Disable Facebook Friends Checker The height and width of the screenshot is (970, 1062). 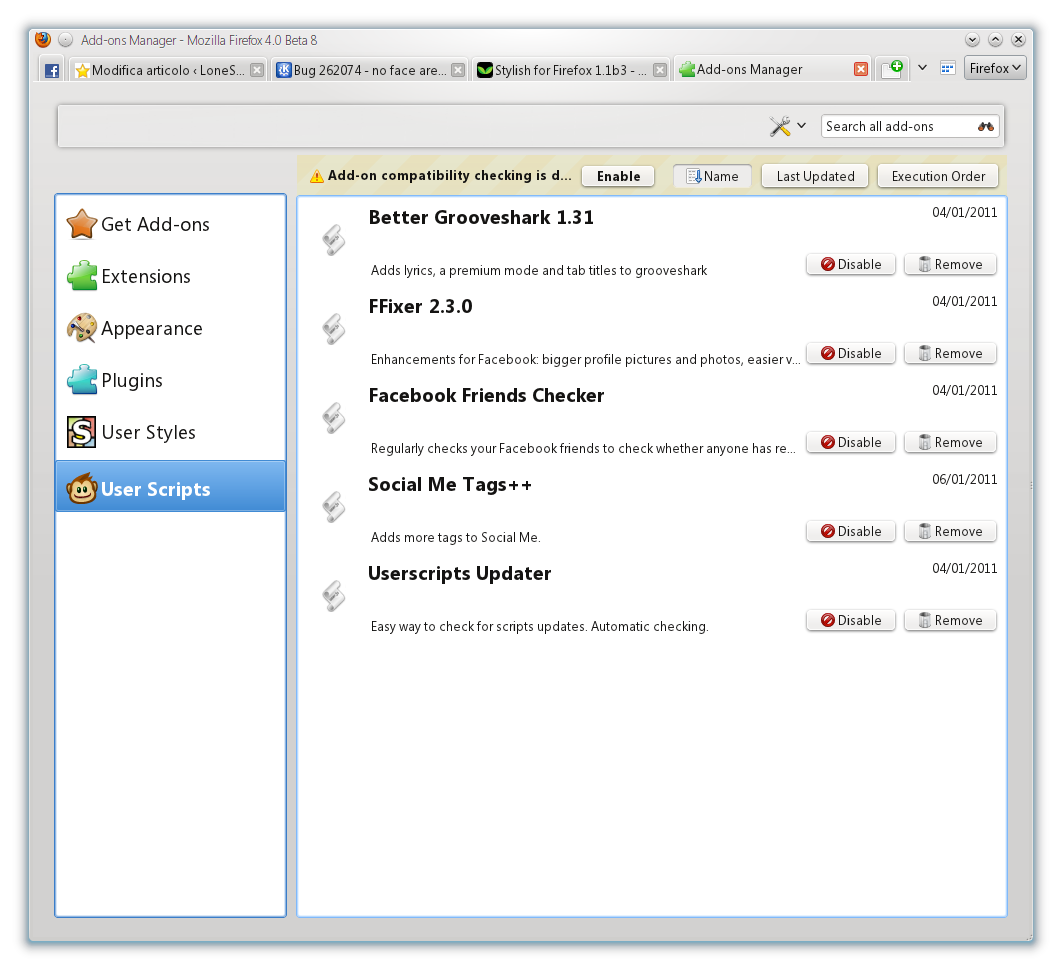[x=851, y=442]
